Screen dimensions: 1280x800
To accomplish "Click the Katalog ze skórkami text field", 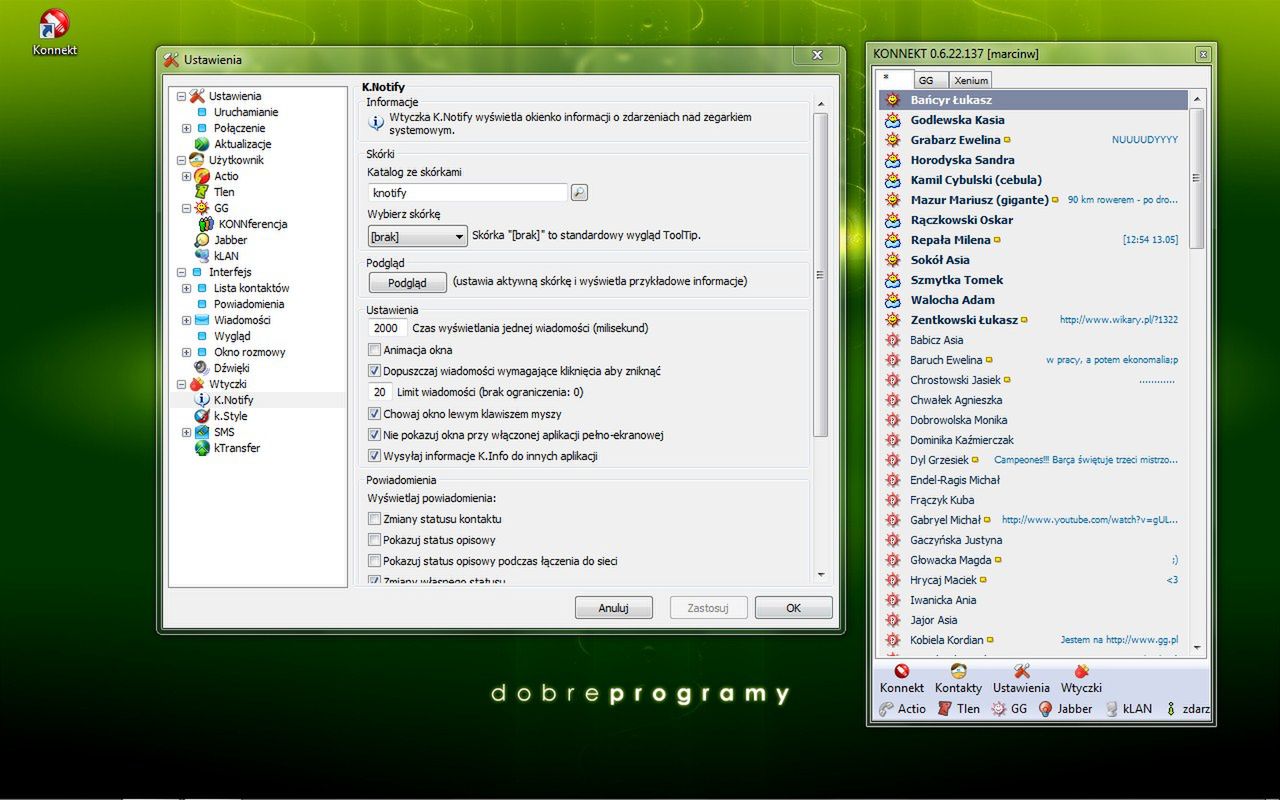I will tap(468, 192).
